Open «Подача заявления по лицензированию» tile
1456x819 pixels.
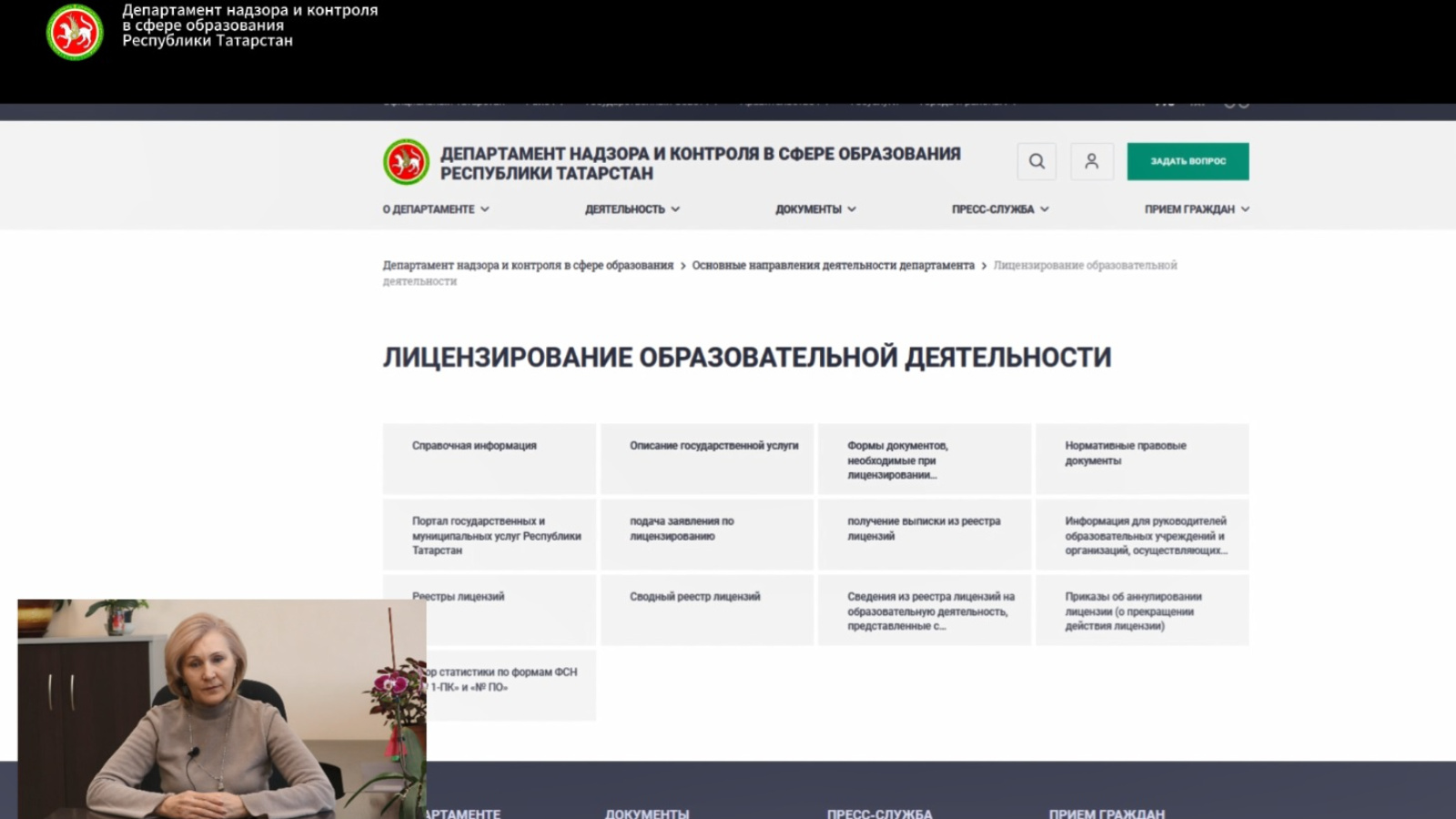pos(707,534)
